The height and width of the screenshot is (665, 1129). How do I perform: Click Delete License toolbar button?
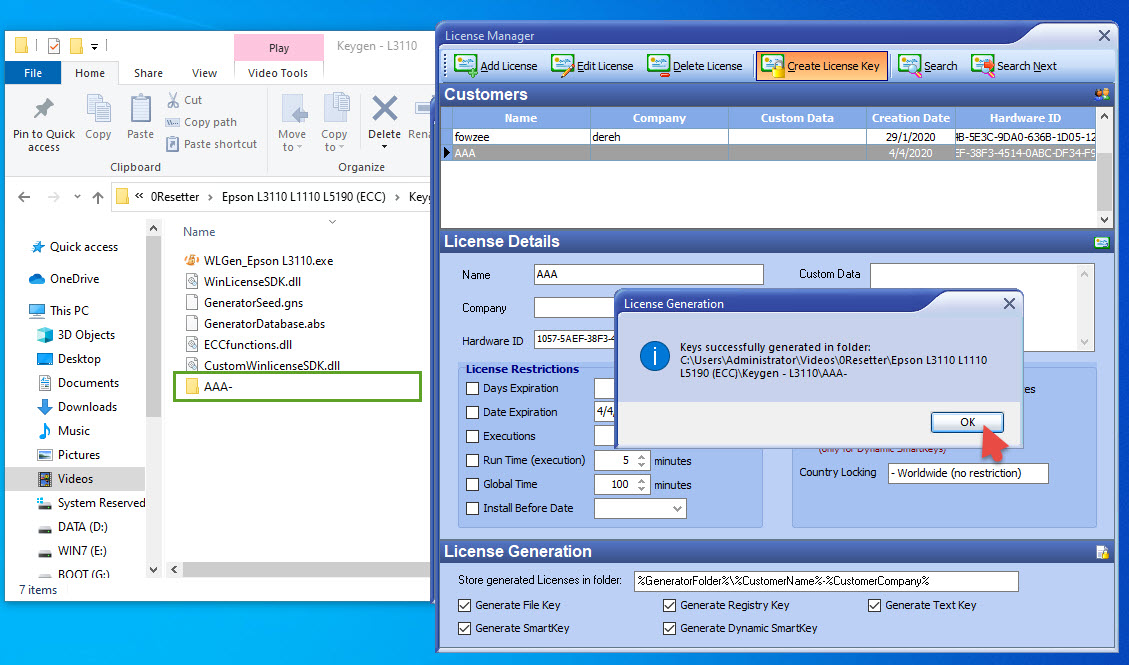(x=694, y=65)
